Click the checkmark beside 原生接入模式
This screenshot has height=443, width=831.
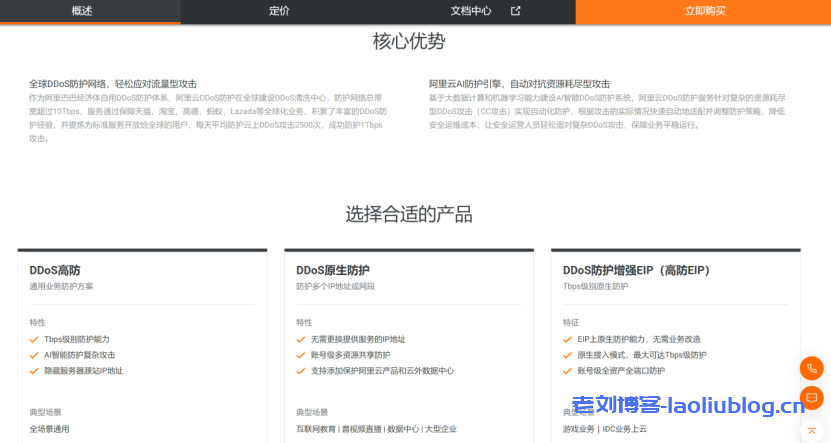[x=567, y=356]
